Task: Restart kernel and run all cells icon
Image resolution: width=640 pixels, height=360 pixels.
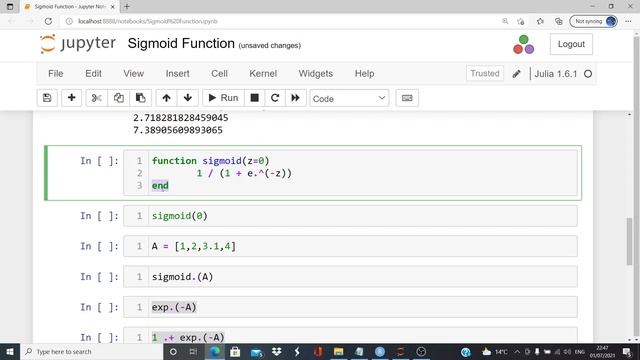Action: [x=296, y=98]
